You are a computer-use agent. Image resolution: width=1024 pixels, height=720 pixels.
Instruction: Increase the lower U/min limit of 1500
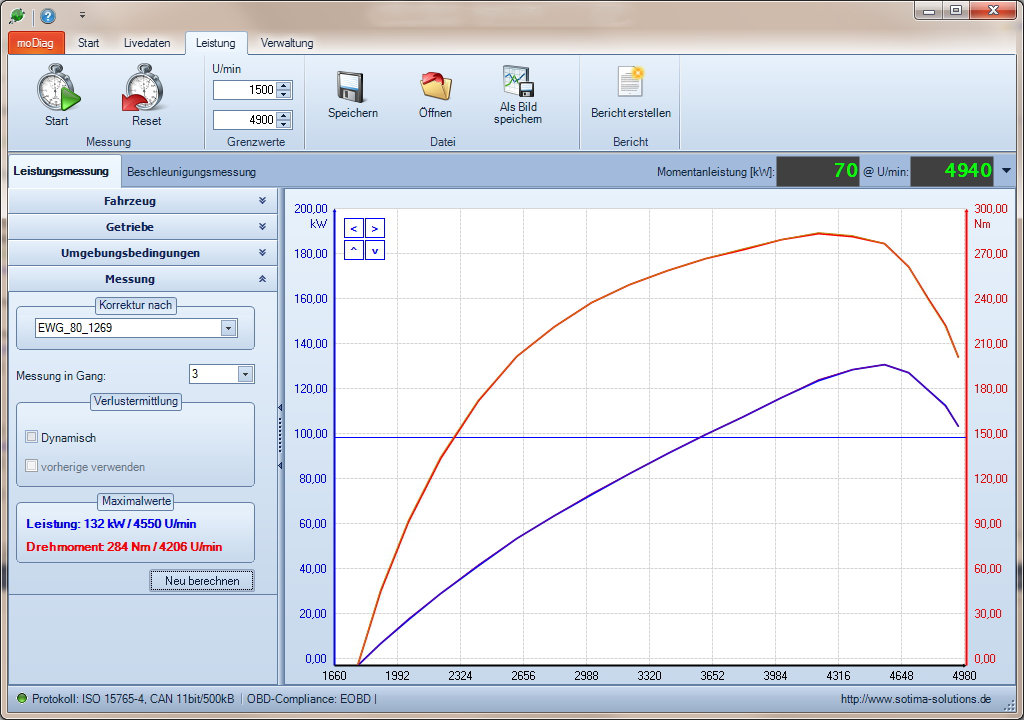tap(283, 86)
